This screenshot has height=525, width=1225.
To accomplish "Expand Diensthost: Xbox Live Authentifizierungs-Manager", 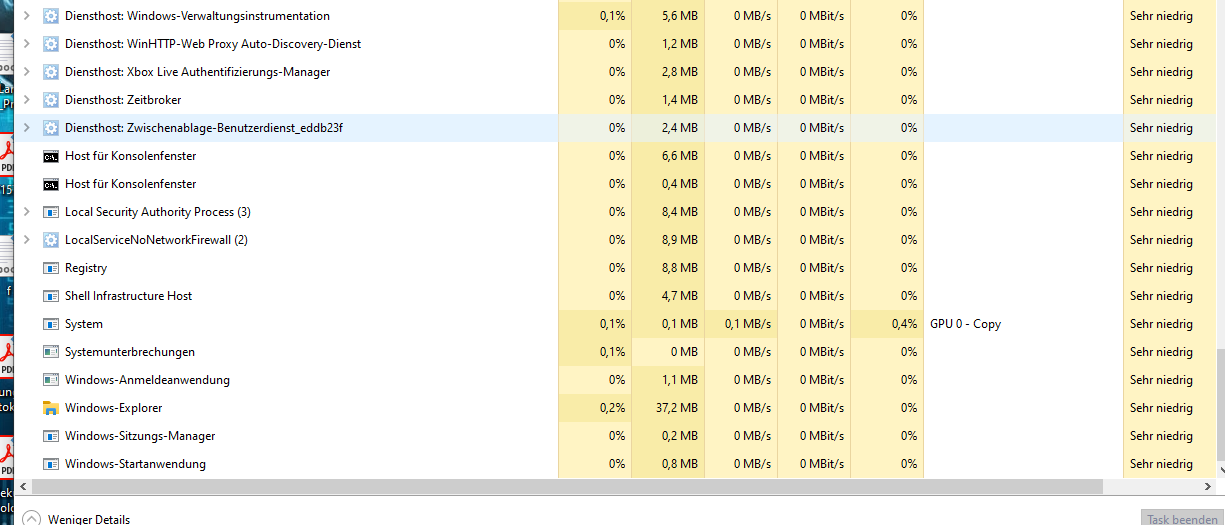I will pos(25,72).
